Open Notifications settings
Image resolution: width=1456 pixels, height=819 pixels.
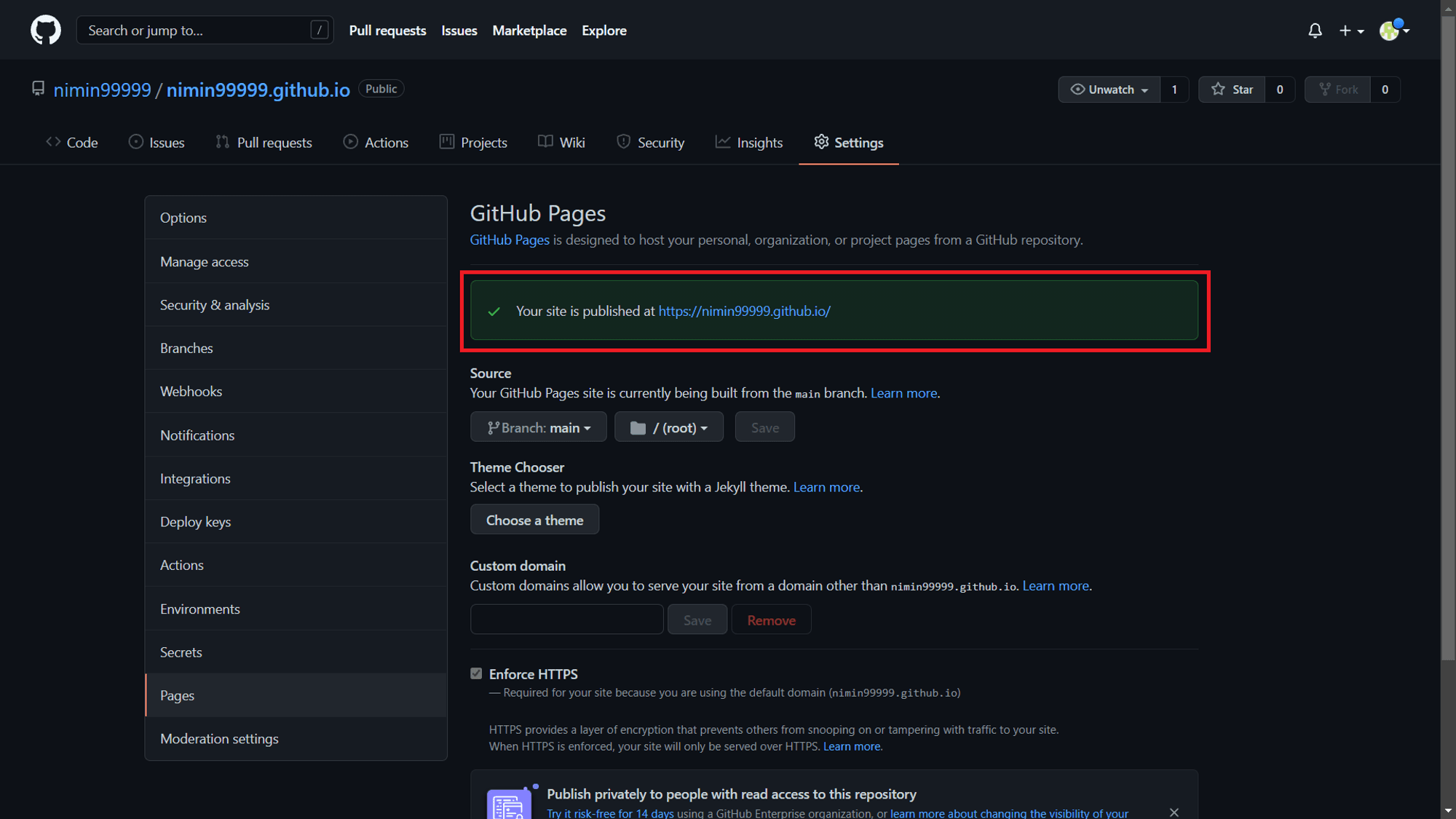pyautogui.click(x=296, y=435)
